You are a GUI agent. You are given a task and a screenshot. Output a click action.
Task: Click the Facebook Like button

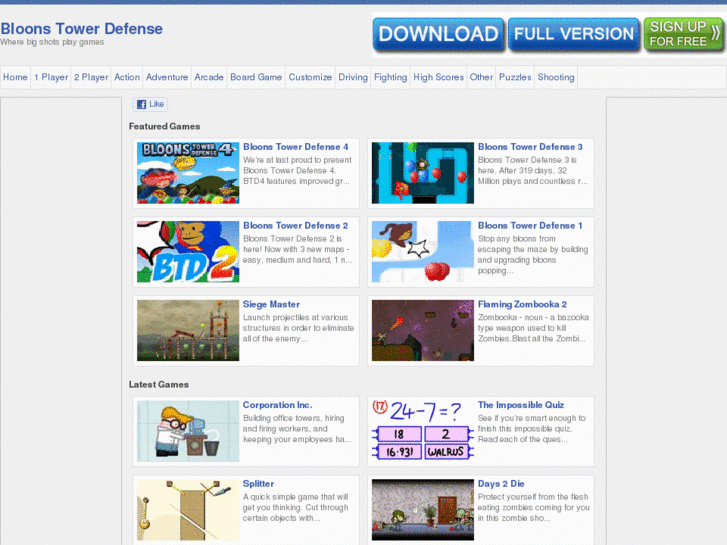[x=150, y=104]
